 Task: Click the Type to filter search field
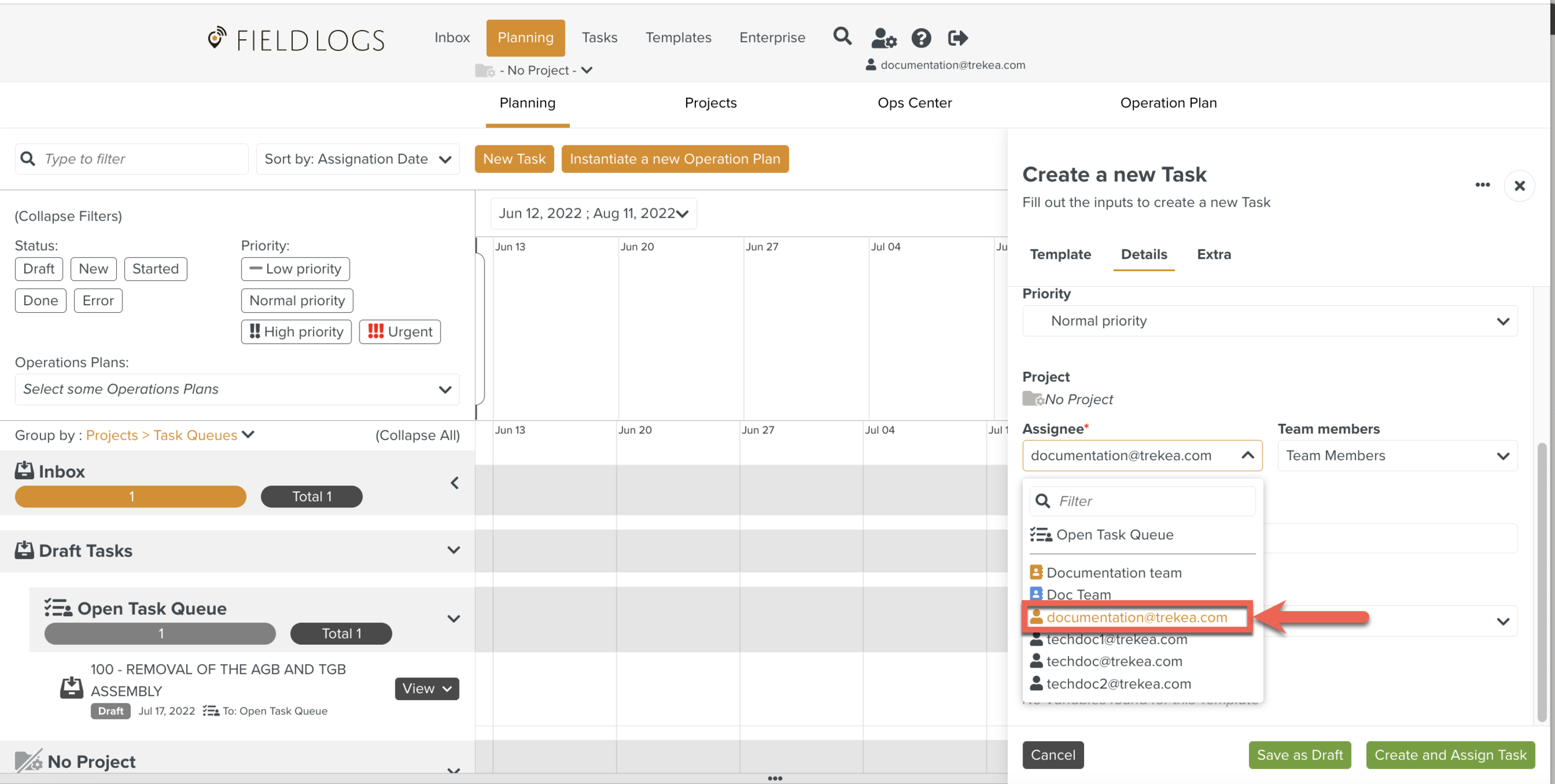point(132,159)
